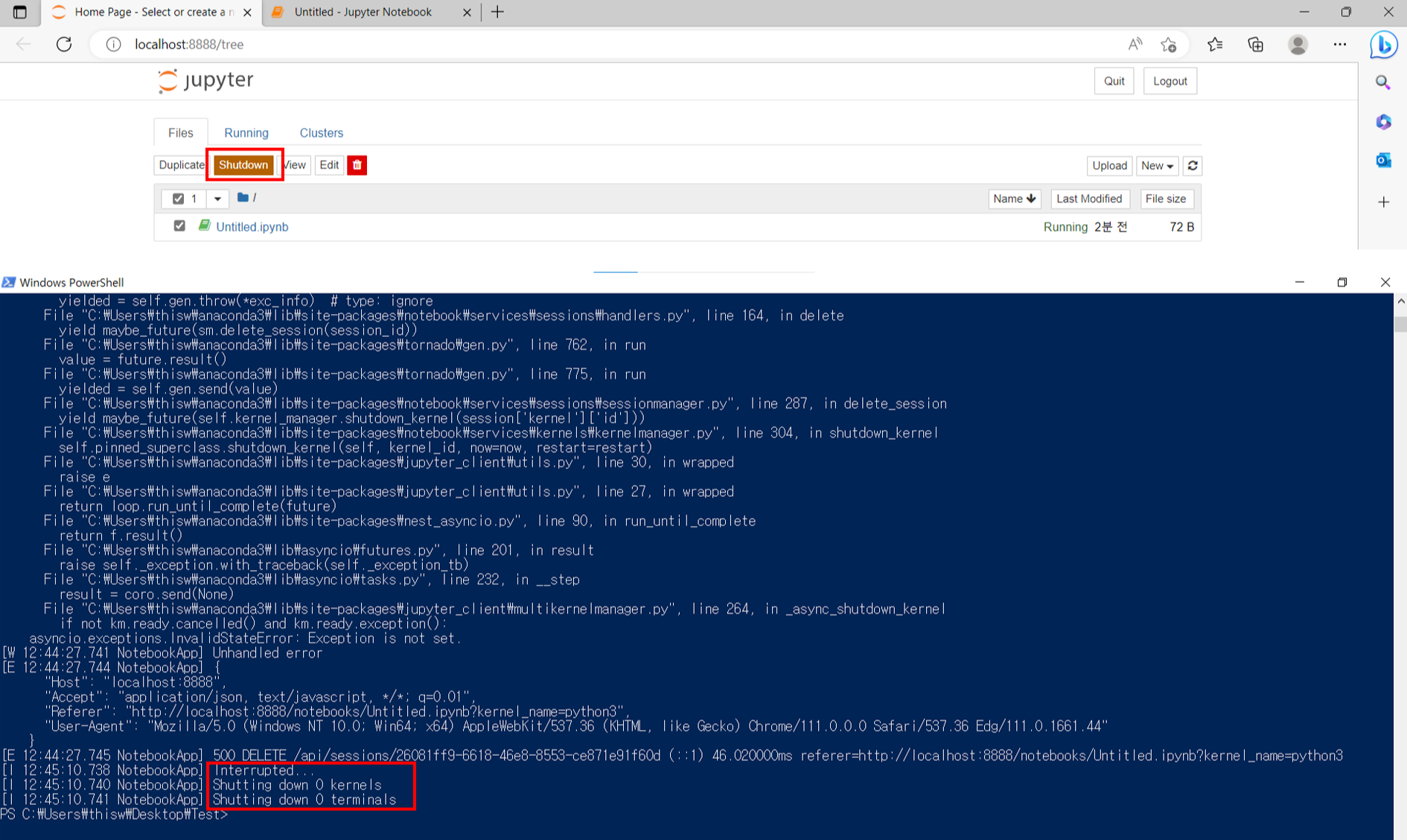Click the '72 B' file size value
Viewport: 1407px width, 840px height.
[1181, 227]
